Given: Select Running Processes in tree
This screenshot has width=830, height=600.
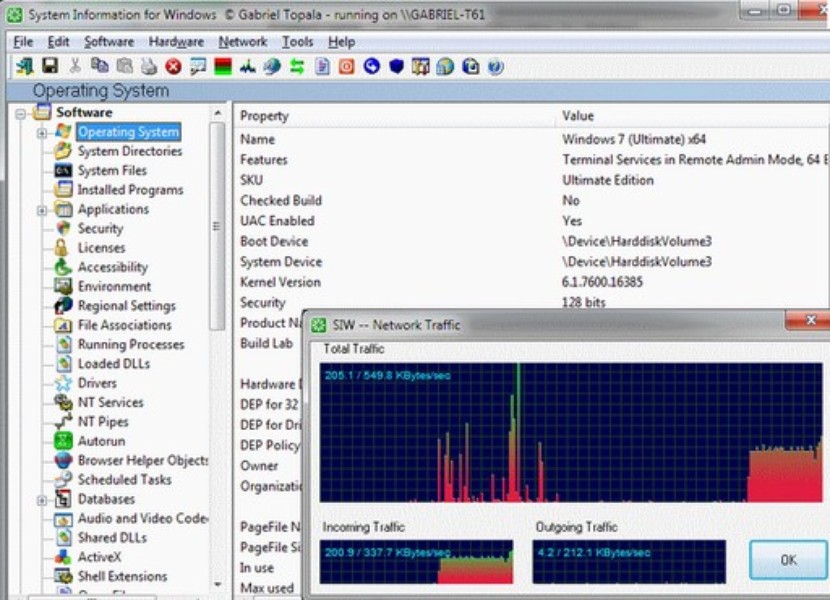Looking at the screenshot, I should [131, 344].
